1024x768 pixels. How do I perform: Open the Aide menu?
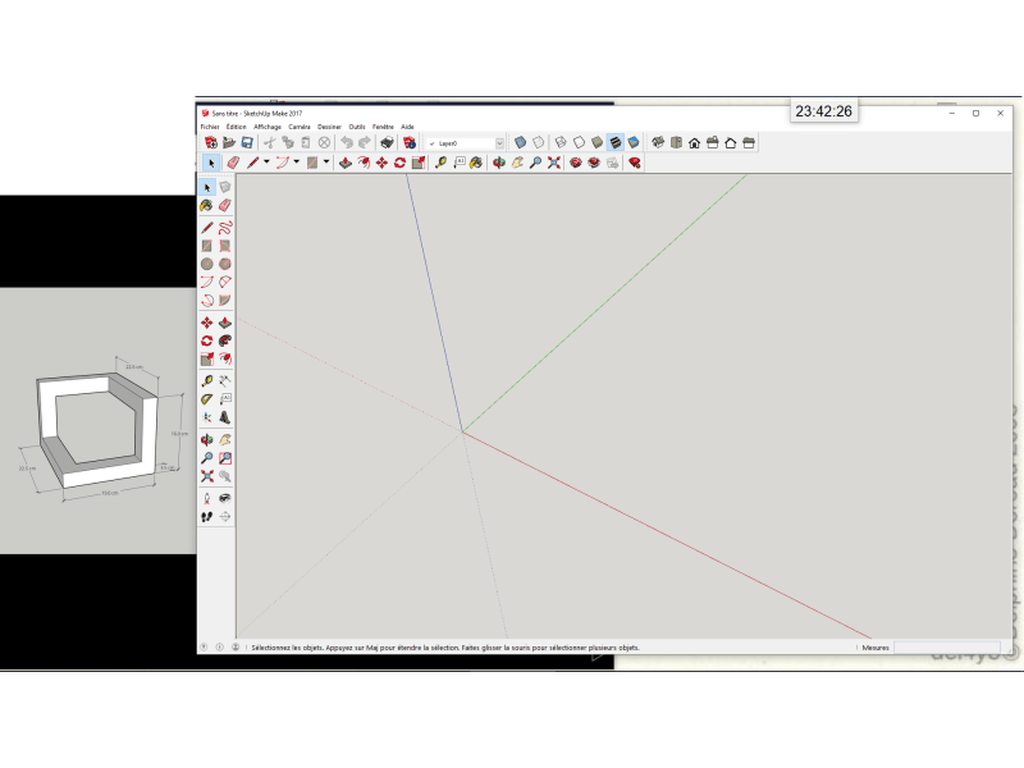408,127
